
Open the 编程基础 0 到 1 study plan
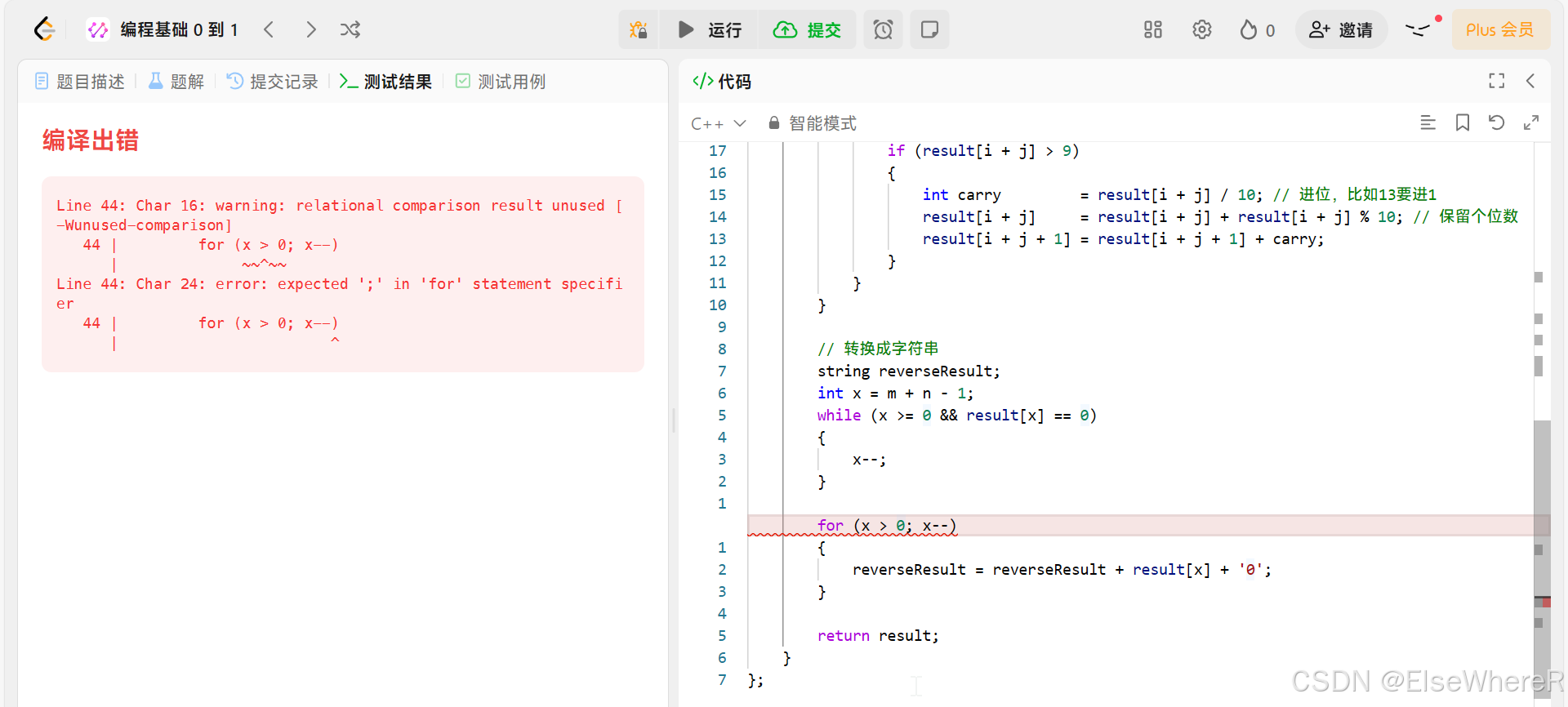pyautogui.click(x=163, y=30)
